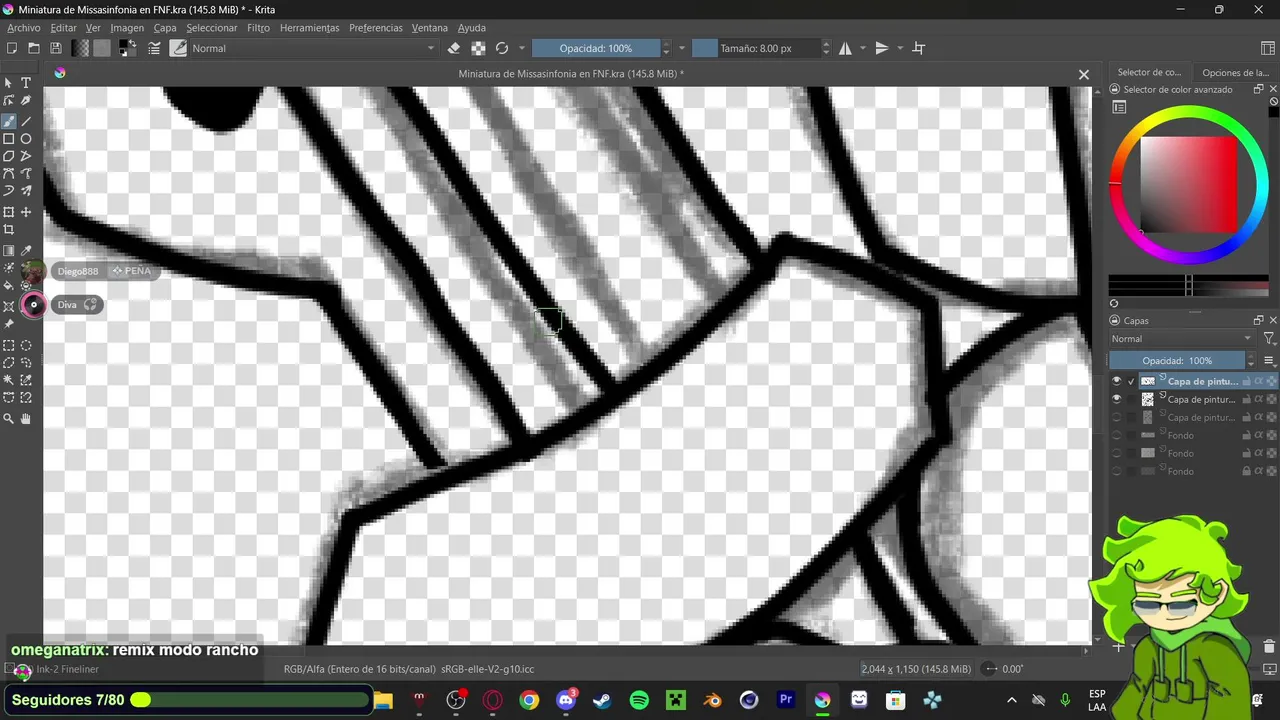This screenshot has height=720, width=1280.
Task: Toggle horizontal mirror tool
Action: pyautogui.click(x=845, y=48)
